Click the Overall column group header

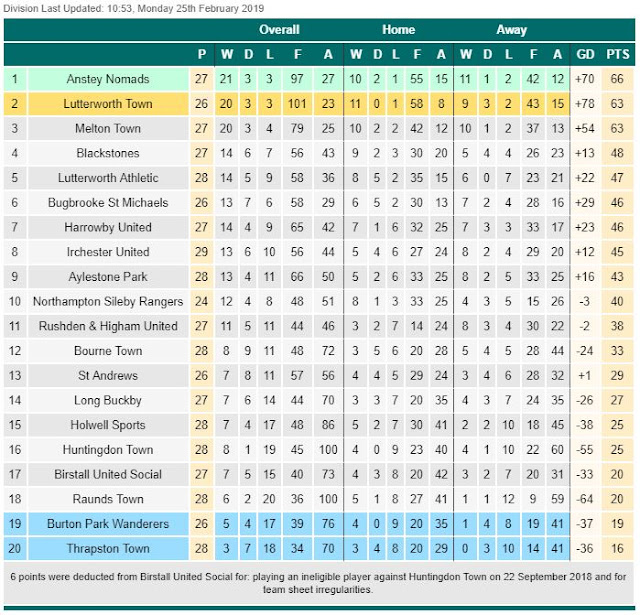[x=279, y=30]
